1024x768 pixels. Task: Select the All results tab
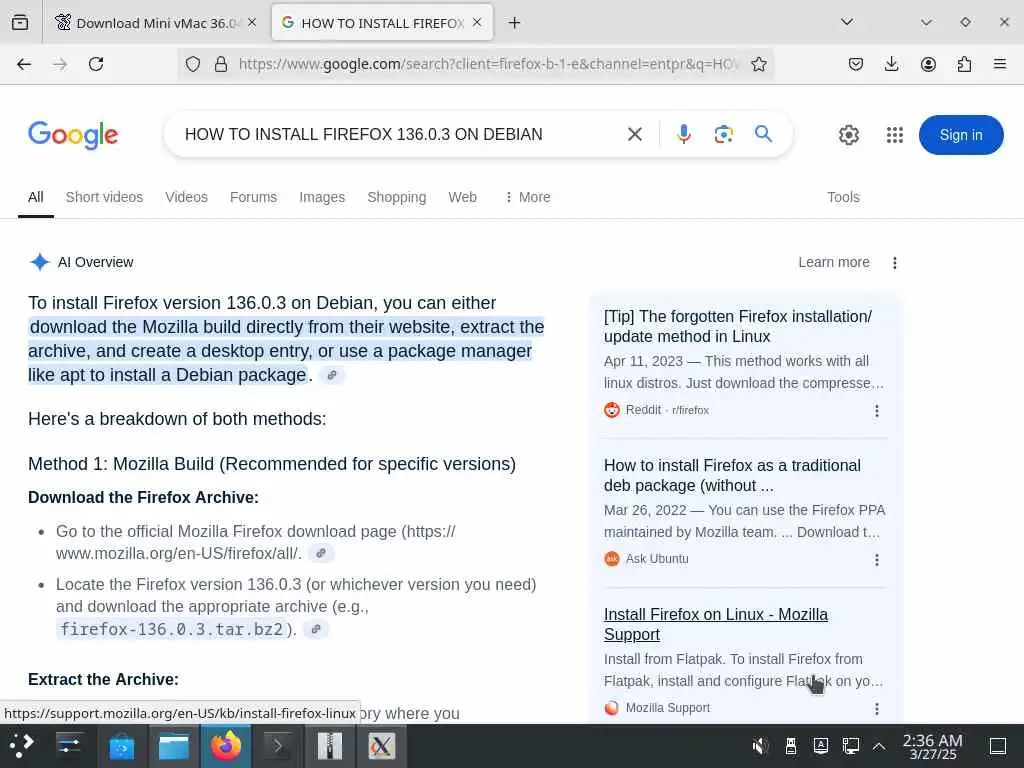35,197
